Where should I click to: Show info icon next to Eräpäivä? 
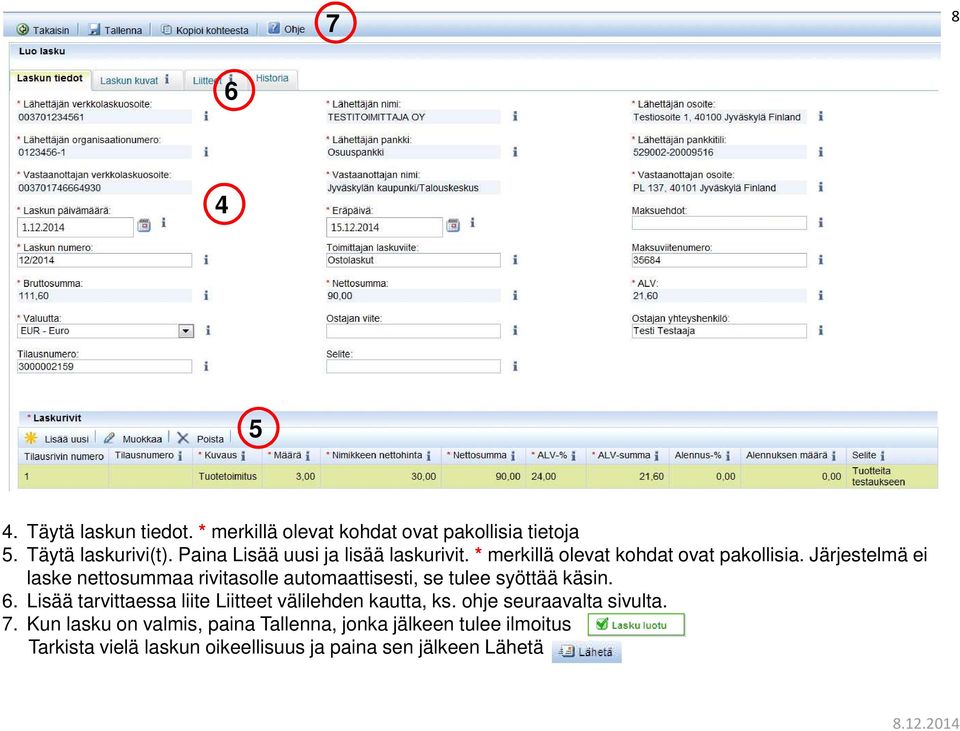pyautogui.click(x=472, y=223)
